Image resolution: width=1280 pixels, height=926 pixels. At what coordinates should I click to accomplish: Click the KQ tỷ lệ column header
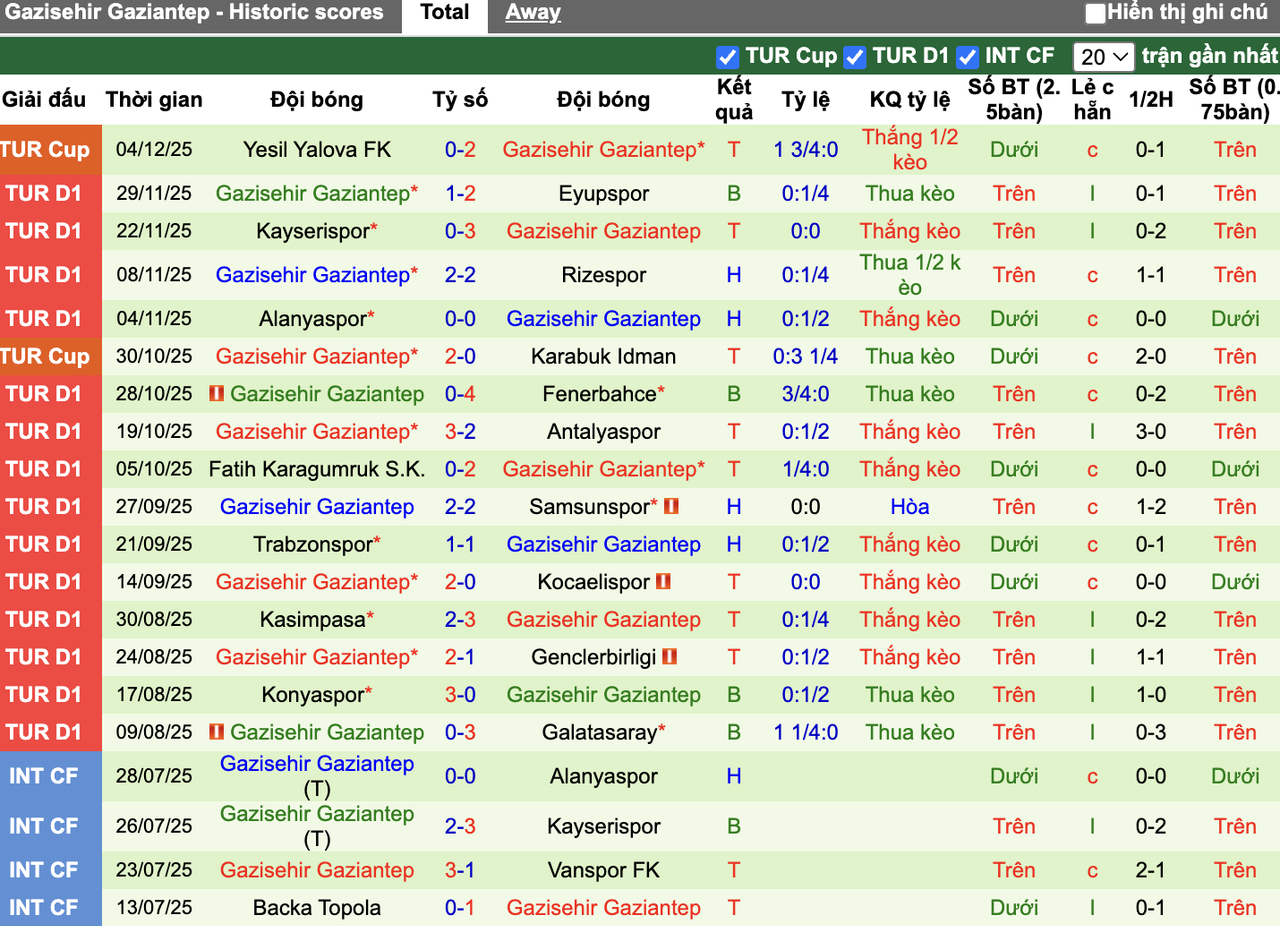pos(910,100)
